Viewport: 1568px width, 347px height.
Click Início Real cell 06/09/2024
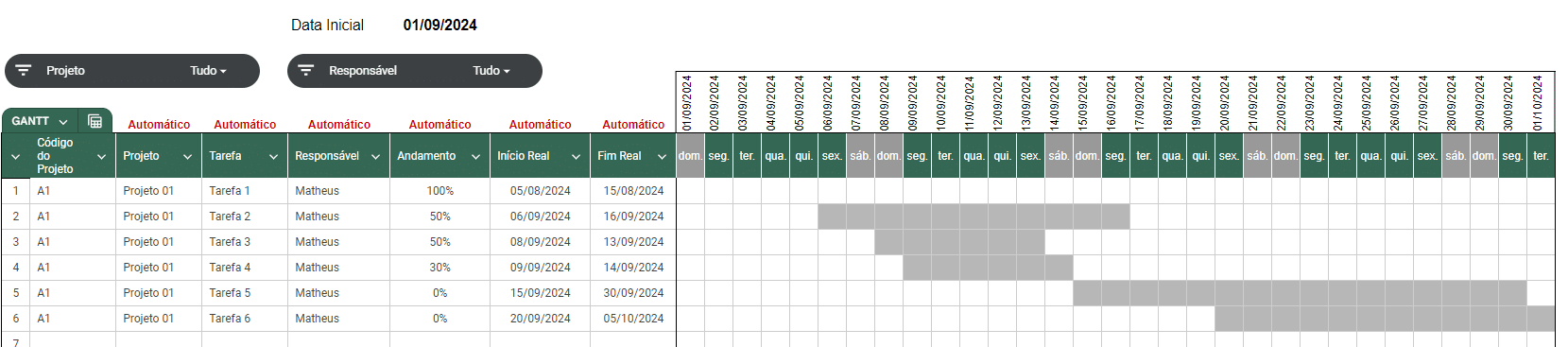540,217
